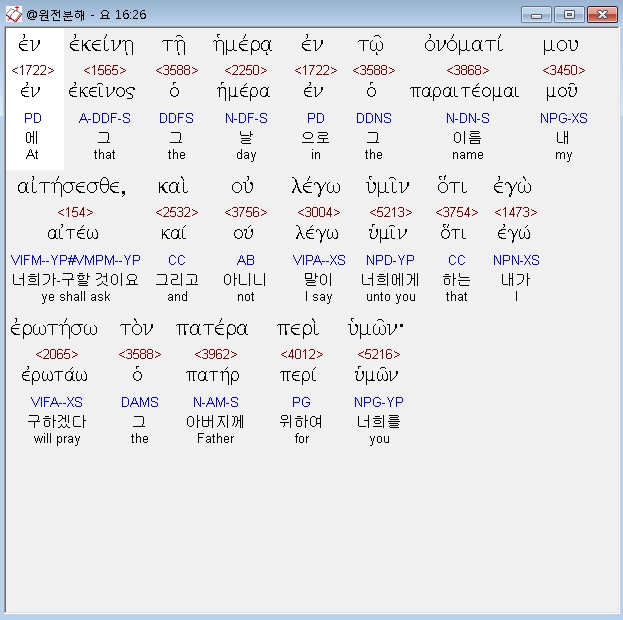Click the English gloss "will pray"
This screenshot has height=620, width=623.
pos(57,439)
